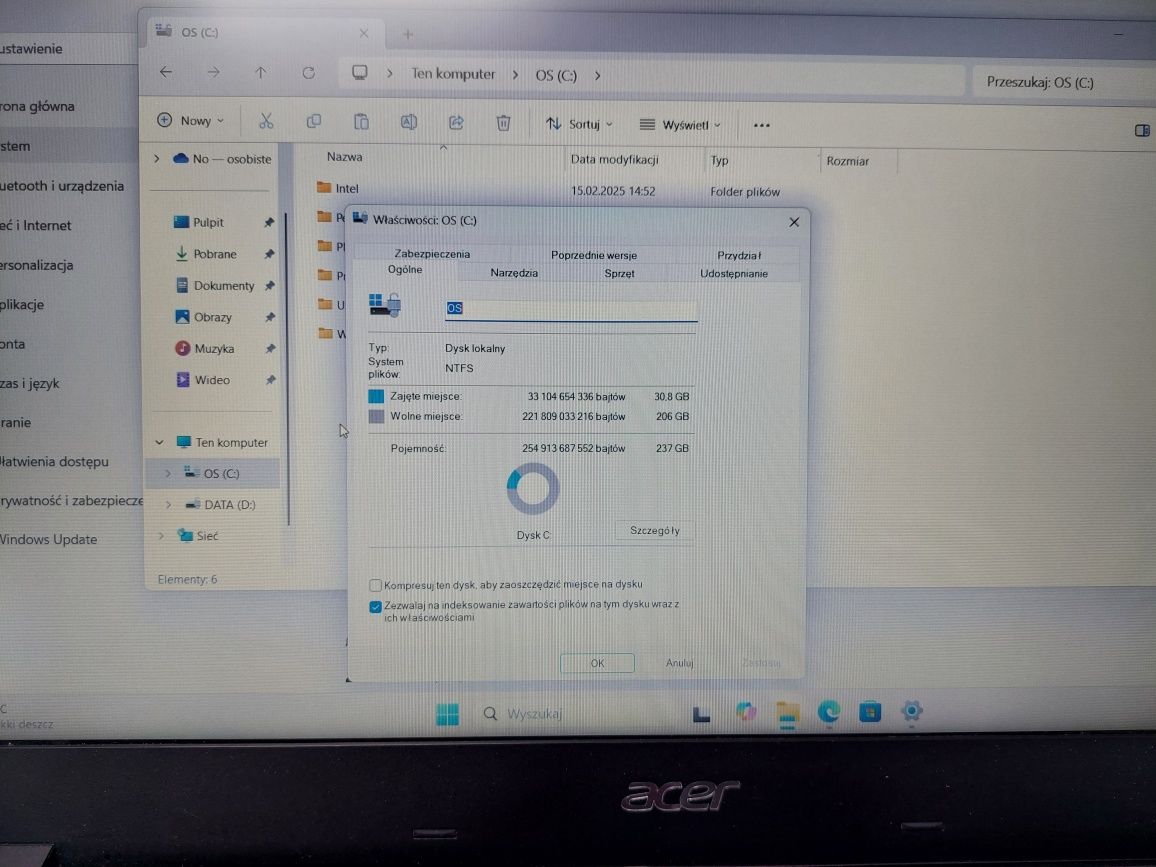This screenshot has height=867, width=1156.
Task: Open File Explorer from taskbar
Action: coord(787,714)
